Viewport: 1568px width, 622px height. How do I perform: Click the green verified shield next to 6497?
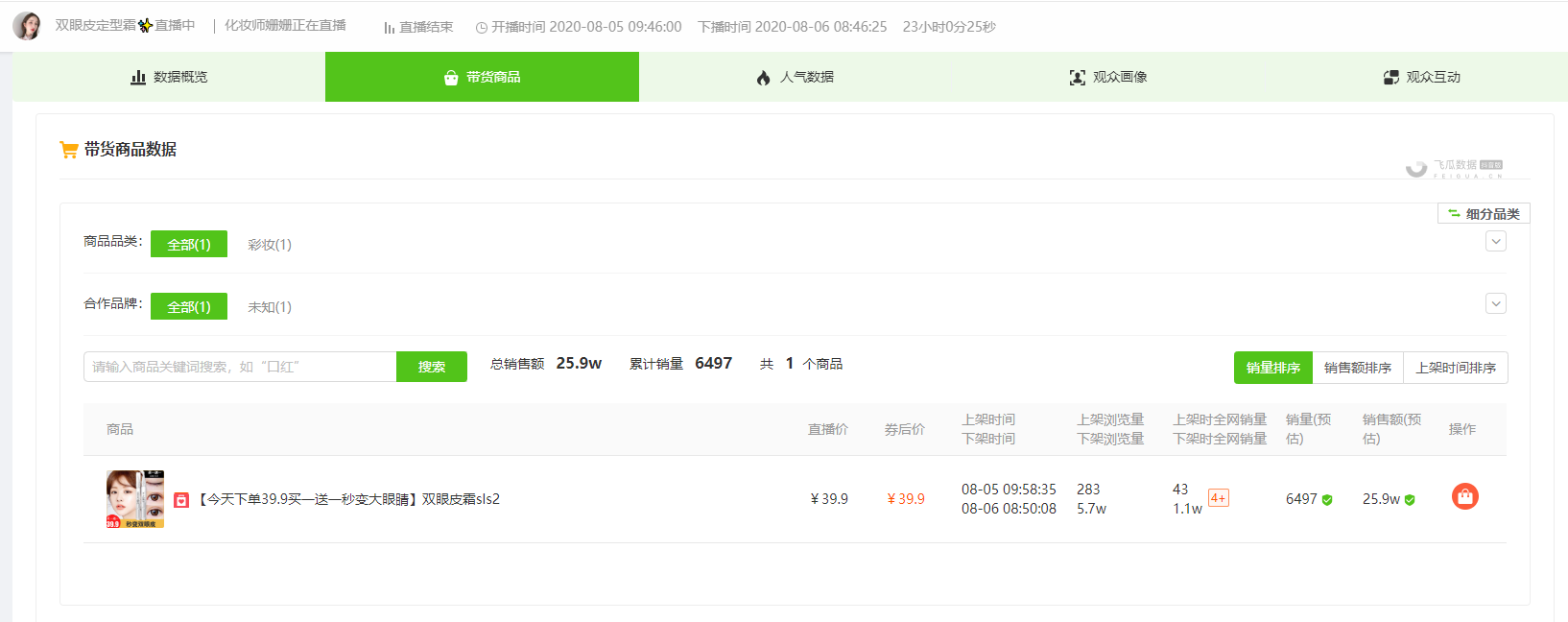pos(1327,500)
